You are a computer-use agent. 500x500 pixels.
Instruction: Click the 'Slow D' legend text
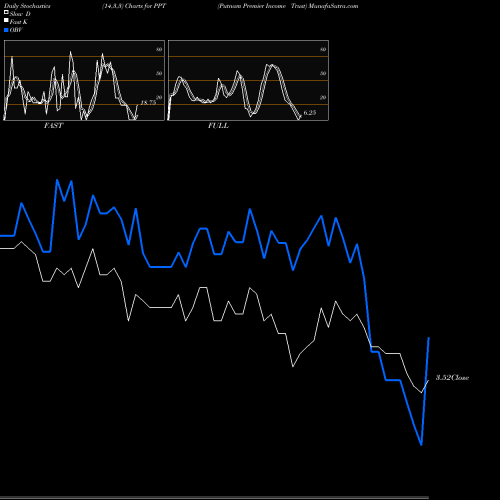point(20,14)
